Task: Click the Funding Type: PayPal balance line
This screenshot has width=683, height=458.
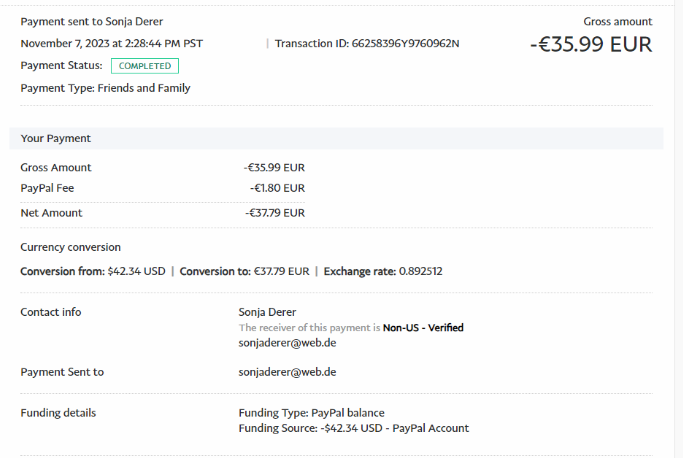Action: click(311, 413)
